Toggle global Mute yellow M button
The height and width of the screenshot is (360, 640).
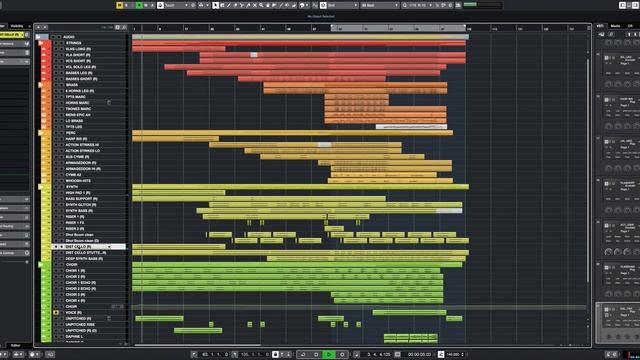point(119,5)
